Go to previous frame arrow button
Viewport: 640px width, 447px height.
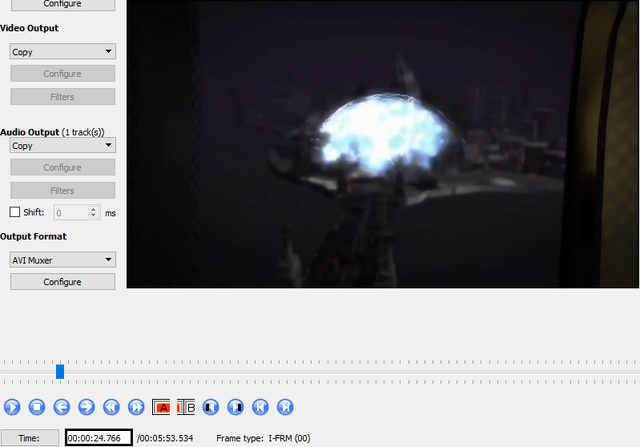[x=62, y=407]
